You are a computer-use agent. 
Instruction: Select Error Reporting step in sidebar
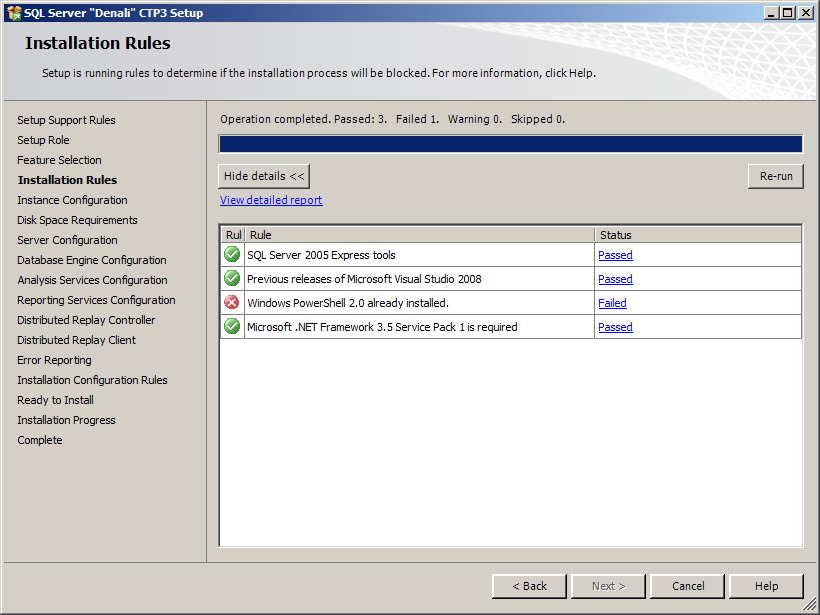click(x=54, y=360)
